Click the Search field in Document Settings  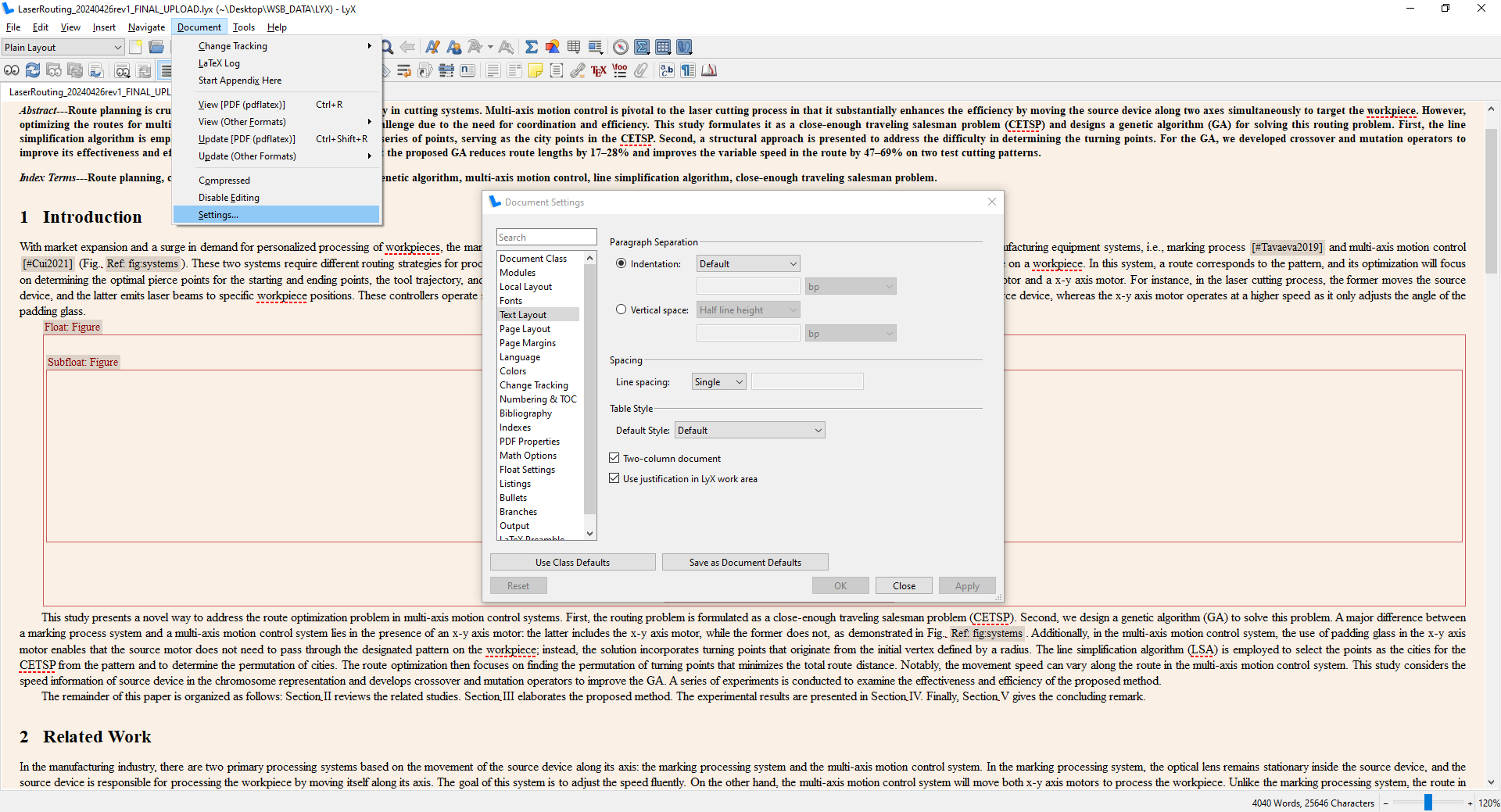(546, 237)
